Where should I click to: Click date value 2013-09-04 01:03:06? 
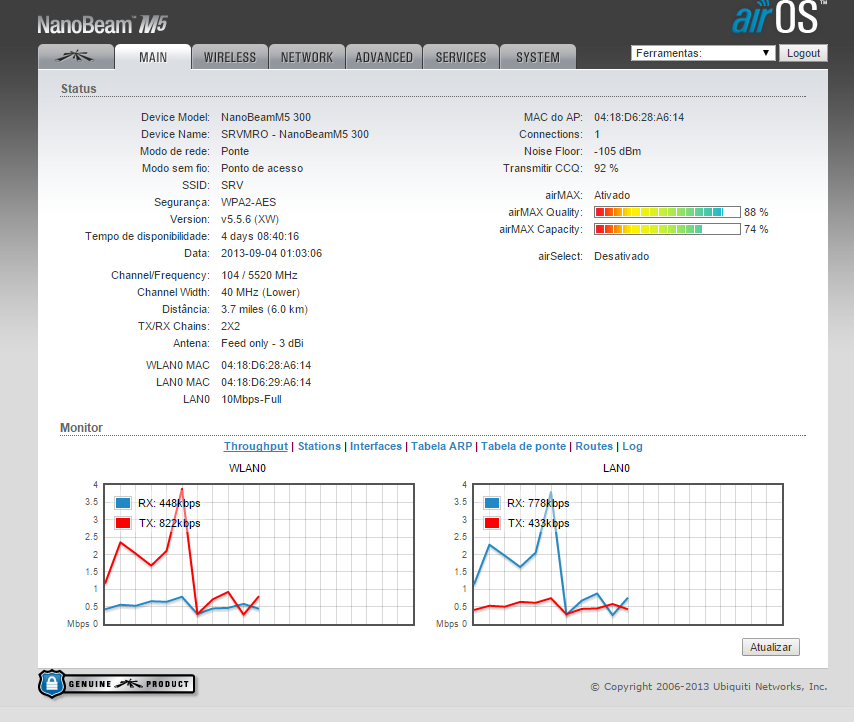click(x=271, y=253)
